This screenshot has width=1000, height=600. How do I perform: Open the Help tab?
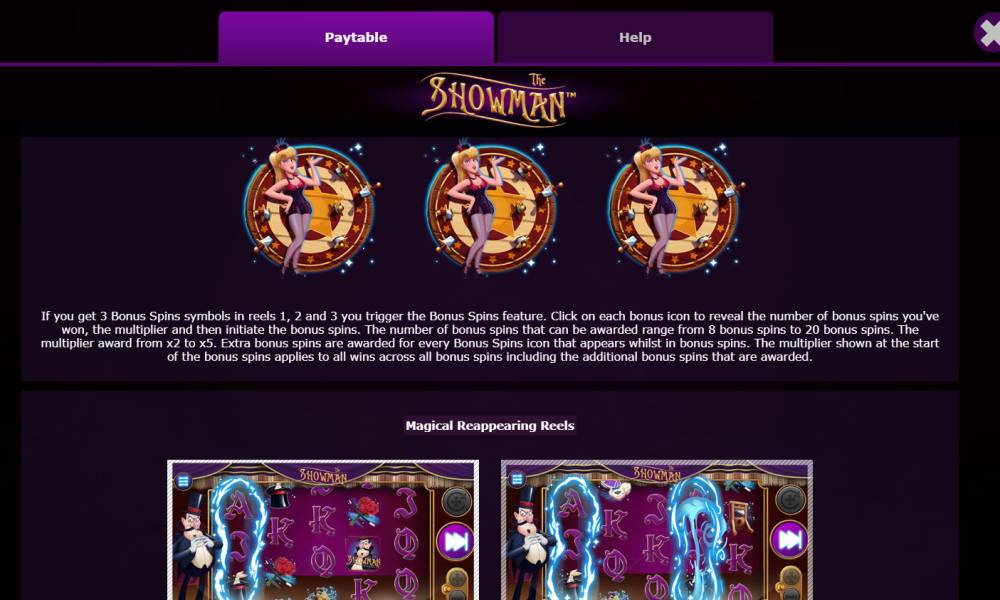point(635,37)
